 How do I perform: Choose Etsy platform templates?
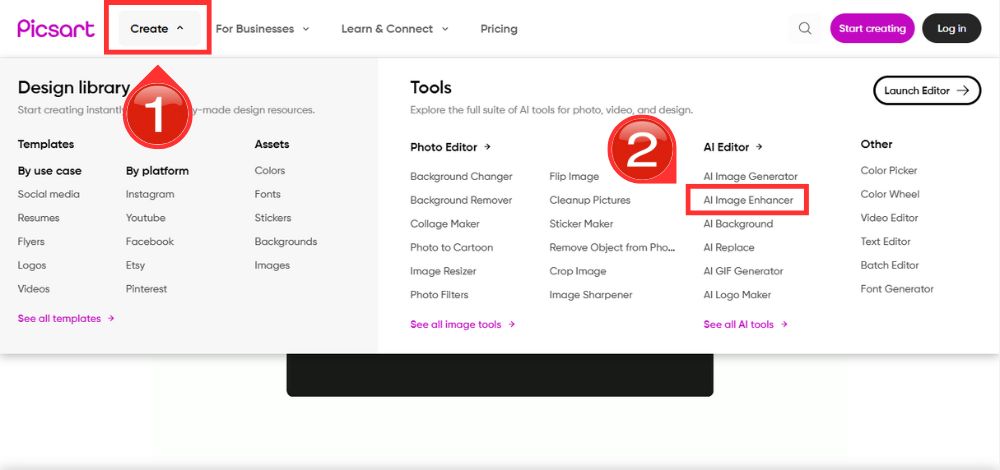point(135,265)
